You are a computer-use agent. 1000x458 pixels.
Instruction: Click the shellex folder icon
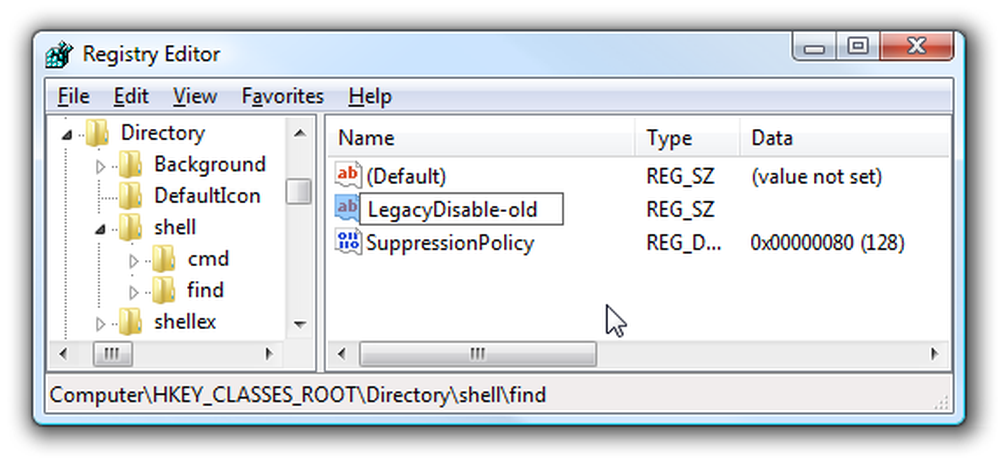coord(131,322)
